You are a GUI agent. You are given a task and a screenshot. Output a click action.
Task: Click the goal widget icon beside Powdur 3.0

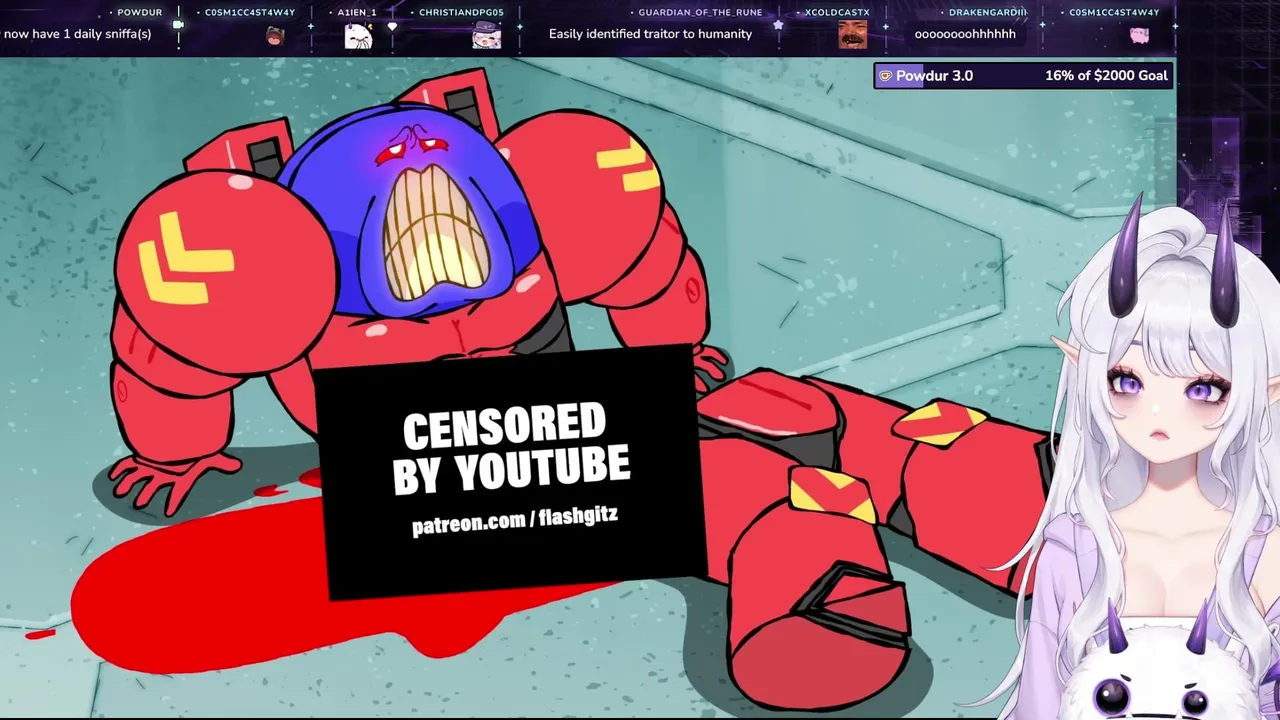(885, 75)
